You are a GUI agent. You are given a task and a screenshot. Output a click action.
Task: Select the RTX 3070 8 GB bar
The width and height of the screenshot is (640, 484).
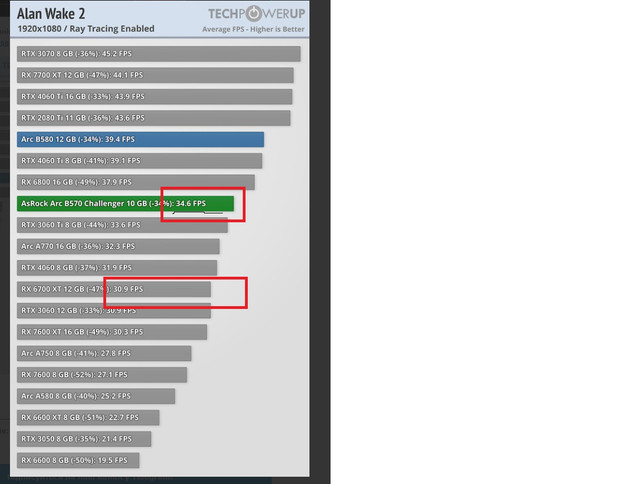tap(159, 54)
